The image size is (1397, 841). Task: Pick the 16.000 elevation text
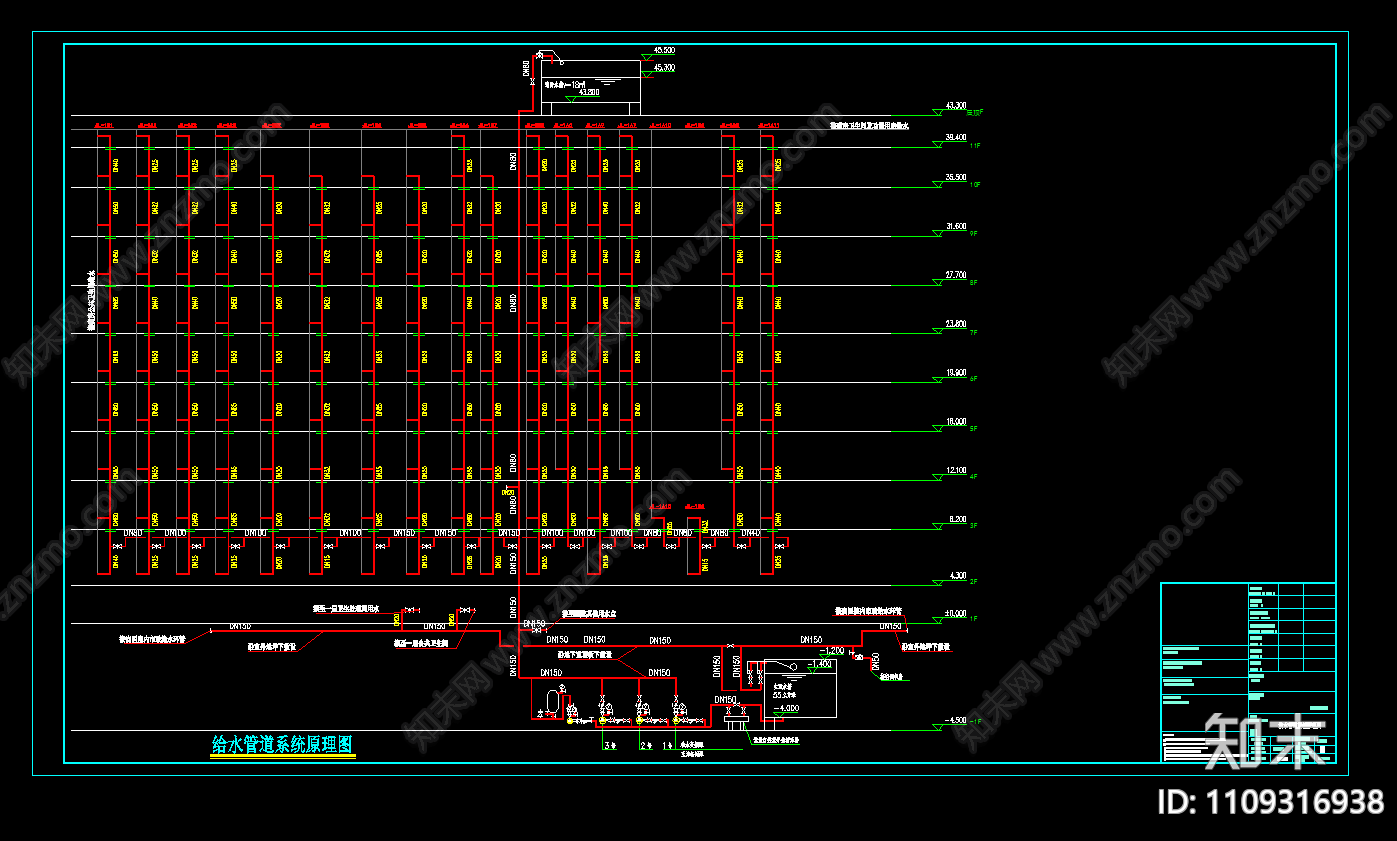[956, 422]
